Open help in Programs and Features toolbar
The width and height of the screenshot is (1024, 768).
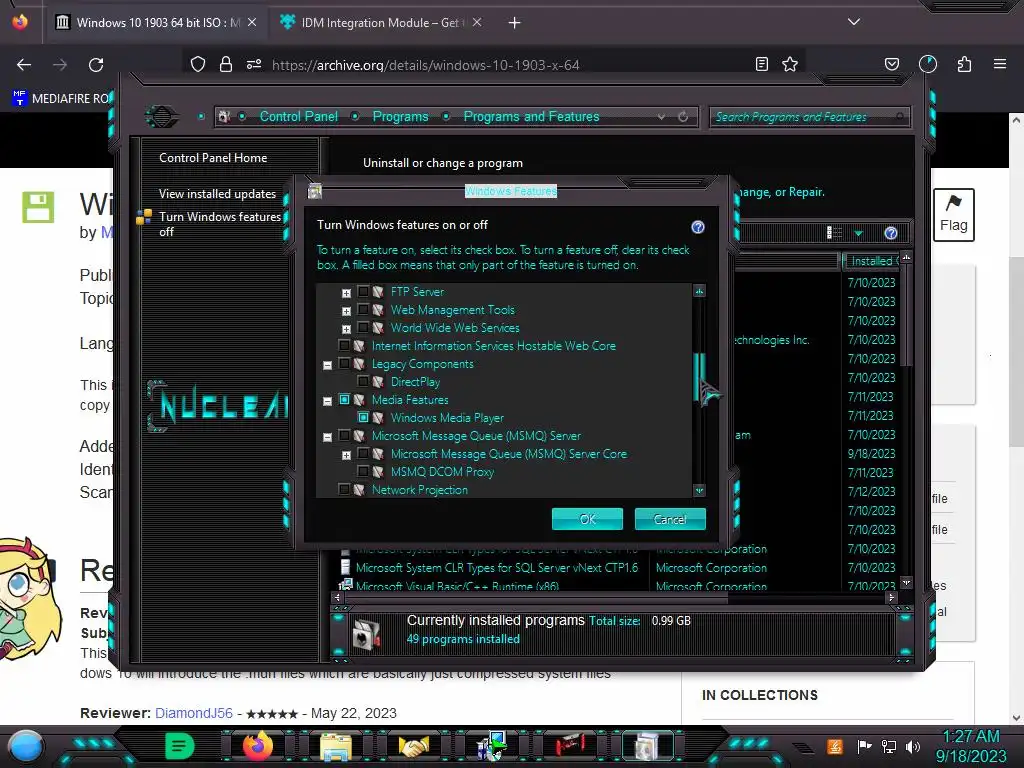tap(891, 233)
